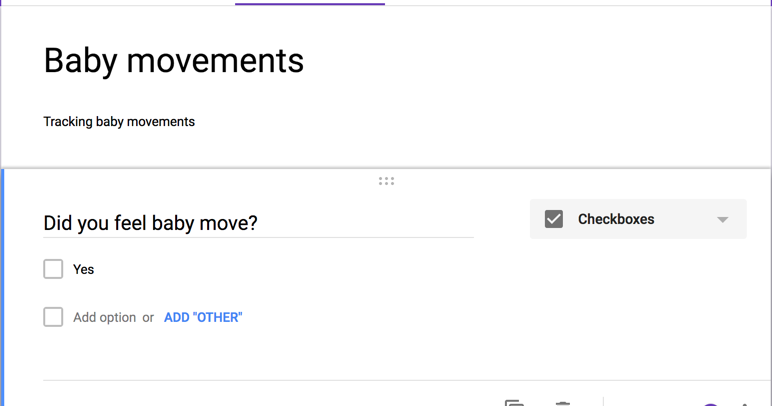Tick the checkbox next to Yes
Image resolution: width=772 pixels, height=406 pixels.
pyautogui.click(x=53, y=269)
